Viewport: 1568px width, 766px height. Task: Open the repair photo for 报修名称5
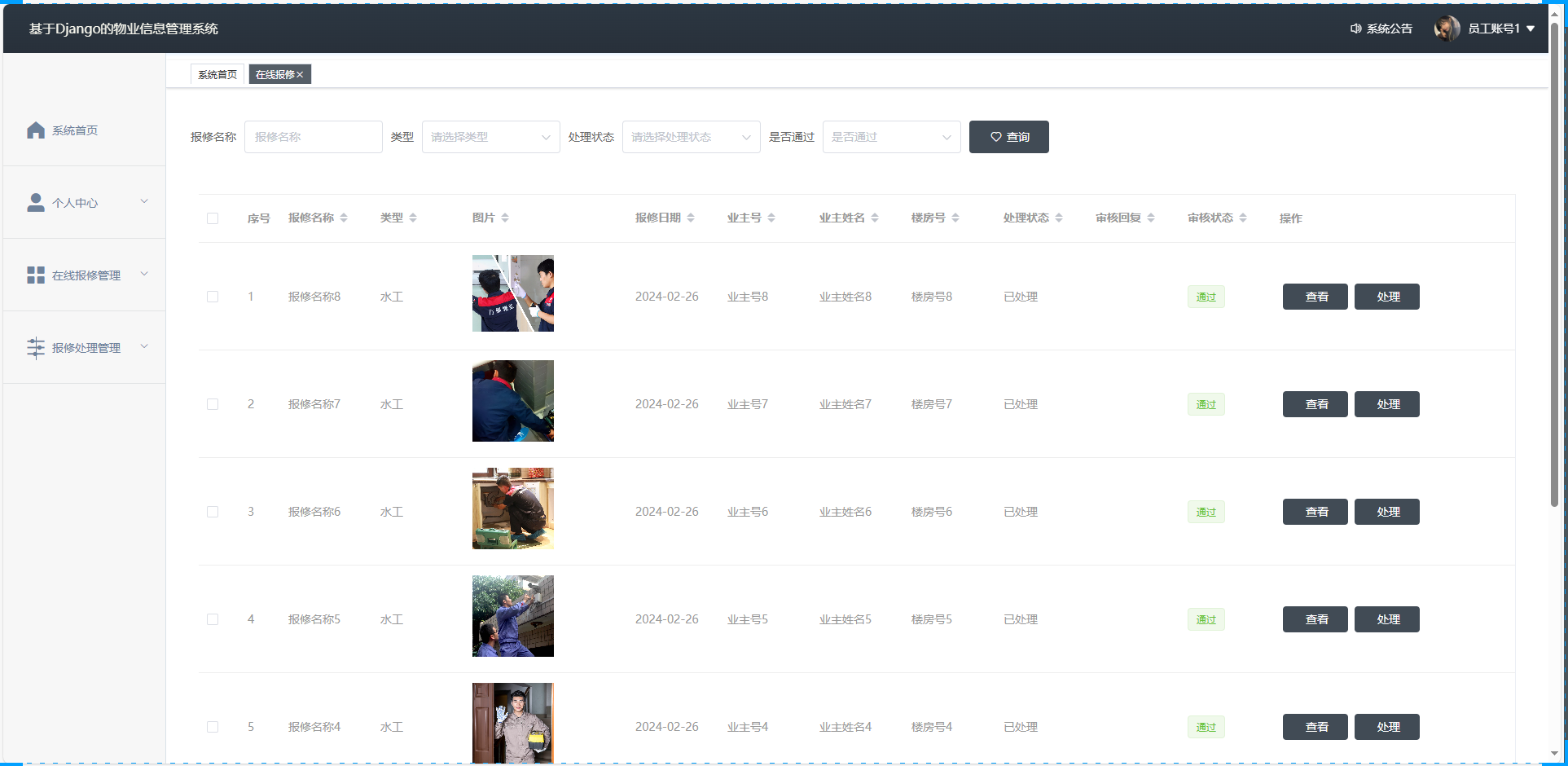513,616
